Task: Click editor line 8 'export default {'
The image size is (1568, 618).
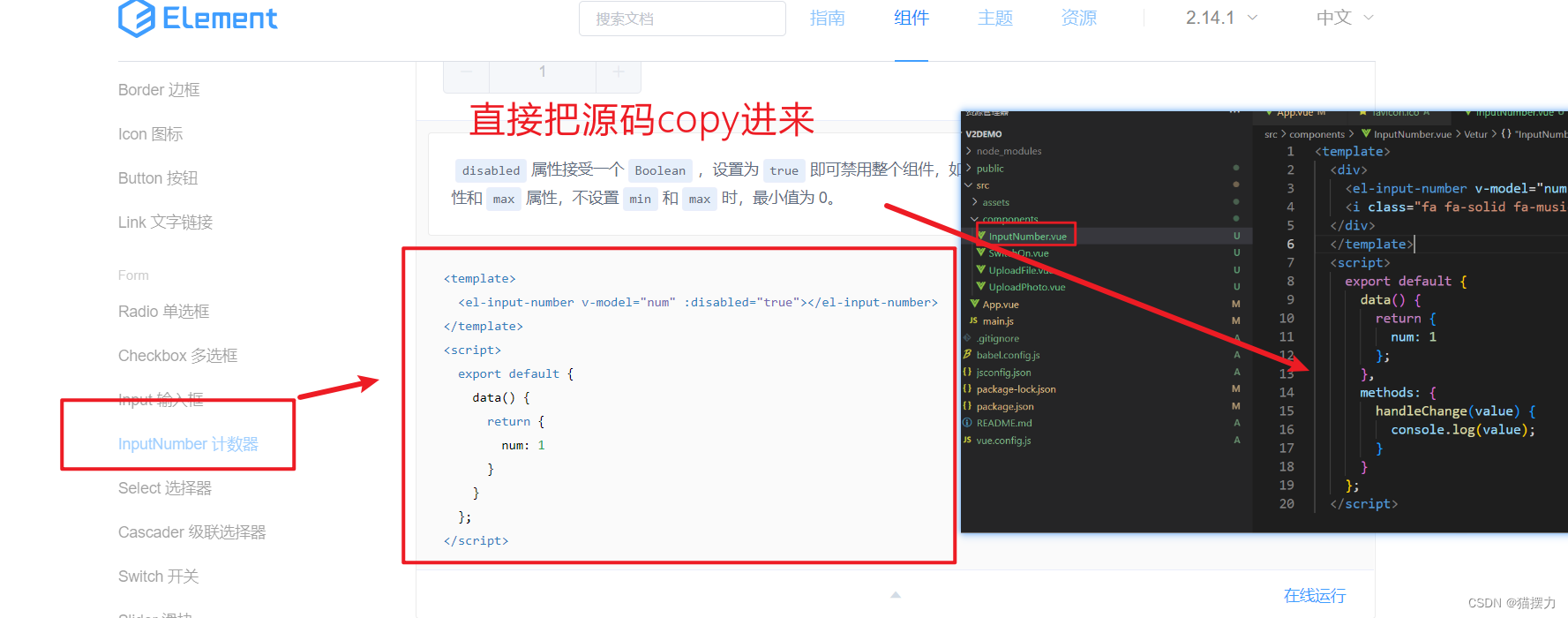Action: point(1406,282)
